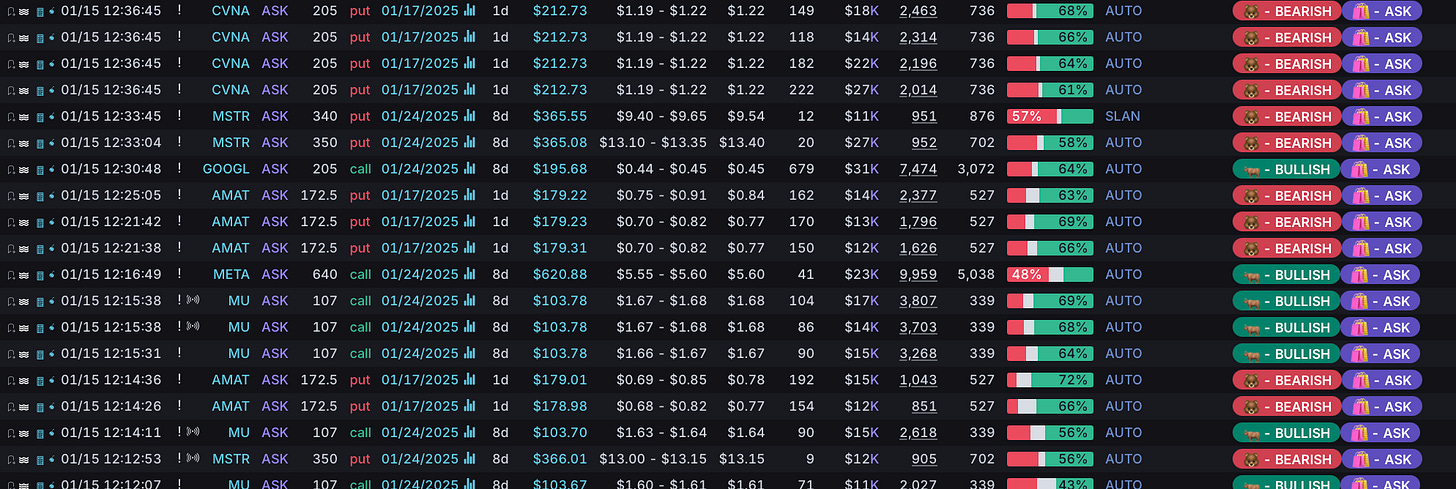Bookmark the MSTR 12:33:45 trade row

click(11, 116)
